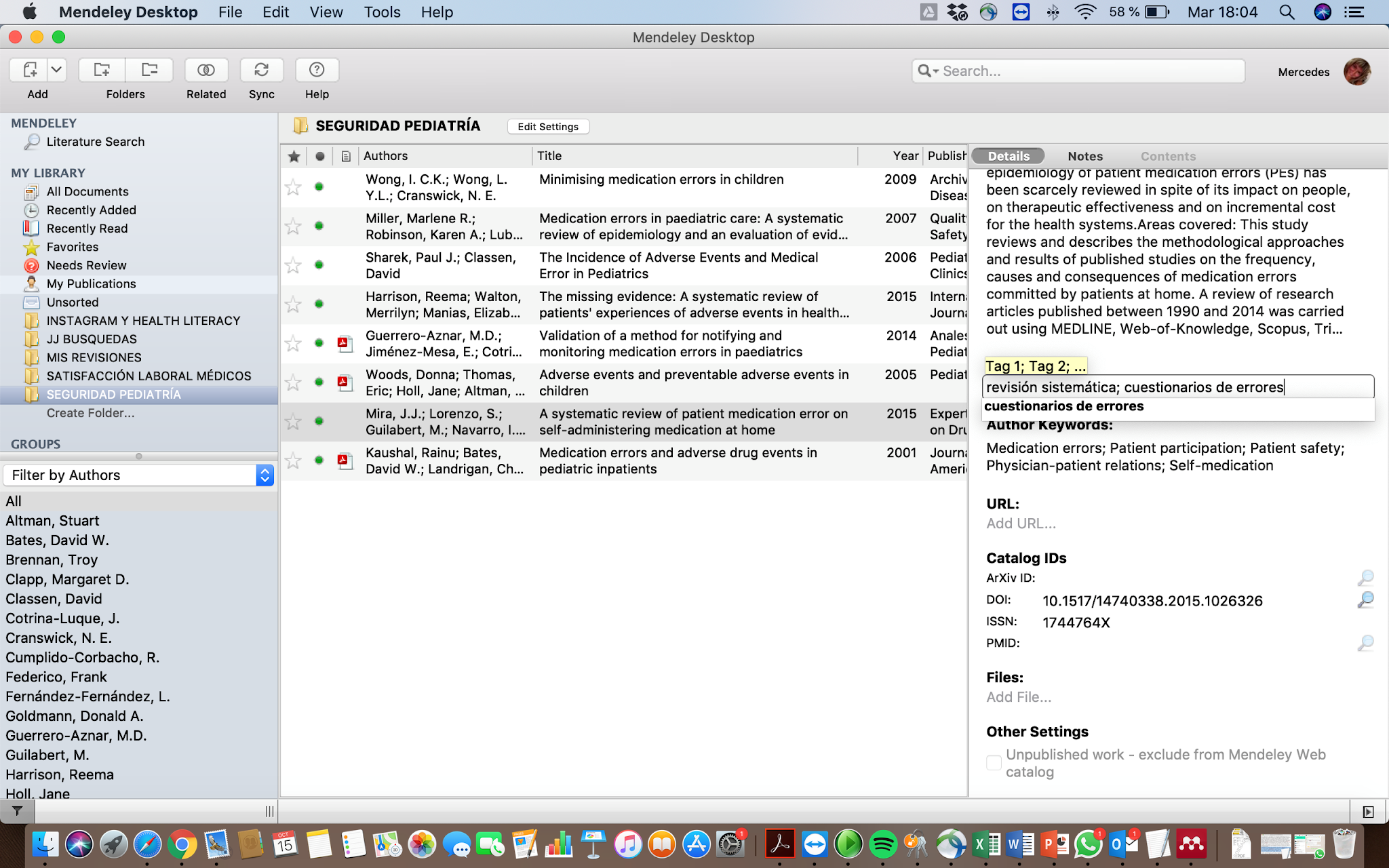The width and height of the screenshot is (1389, 868).
Task: Click the Add File... link
Action: [1019, 697]
